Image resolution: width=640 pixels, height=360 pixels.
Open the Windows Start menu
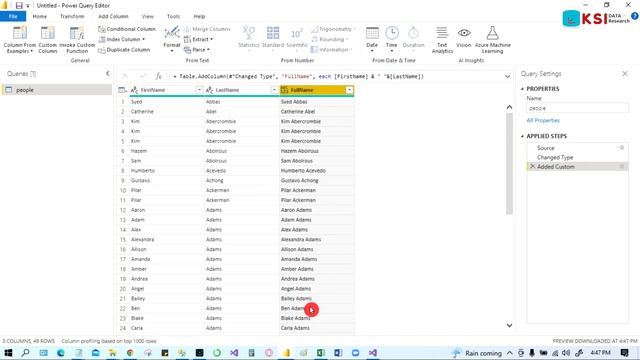click(8, 353)
